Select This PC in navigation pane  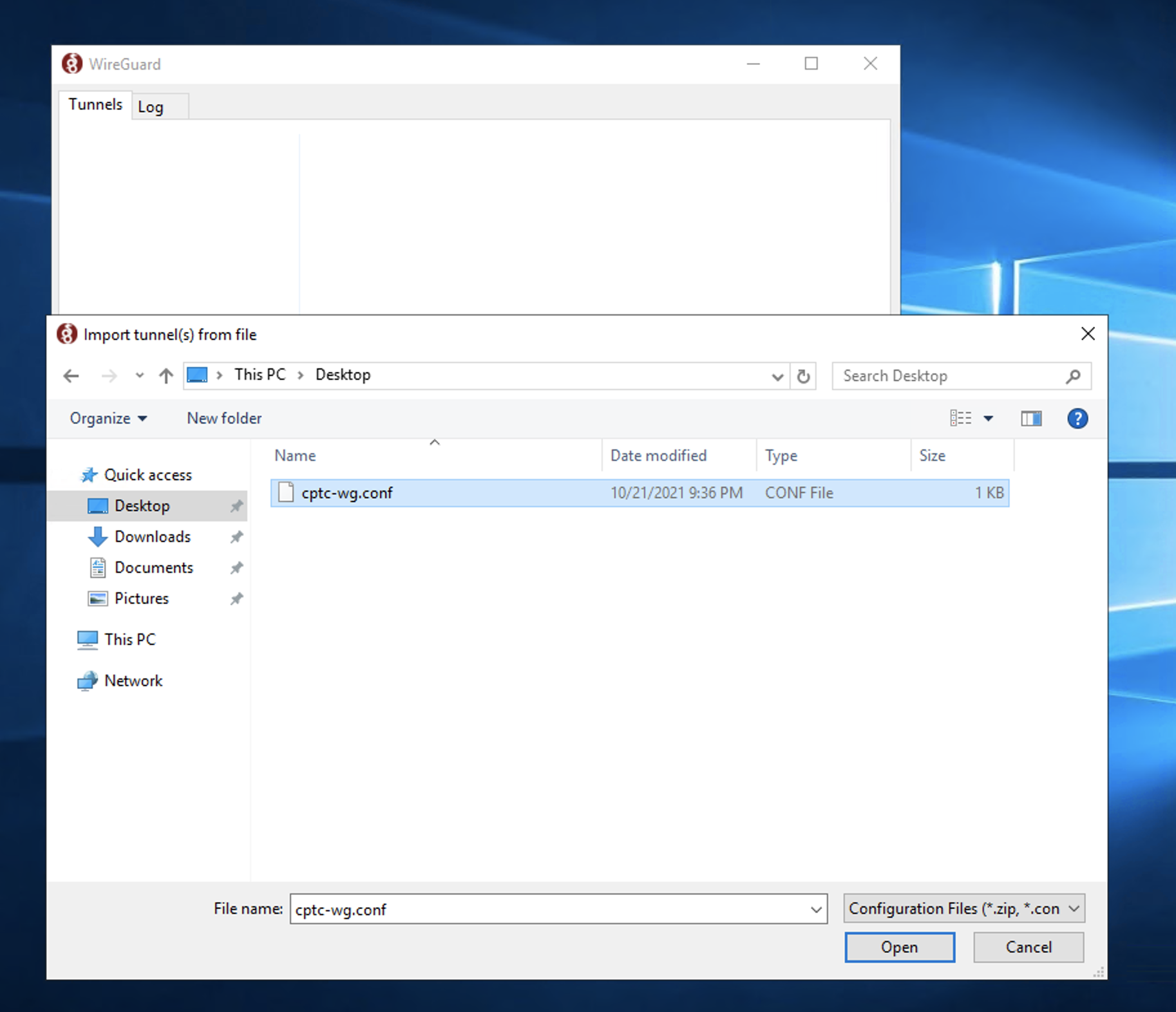[130, 640]
